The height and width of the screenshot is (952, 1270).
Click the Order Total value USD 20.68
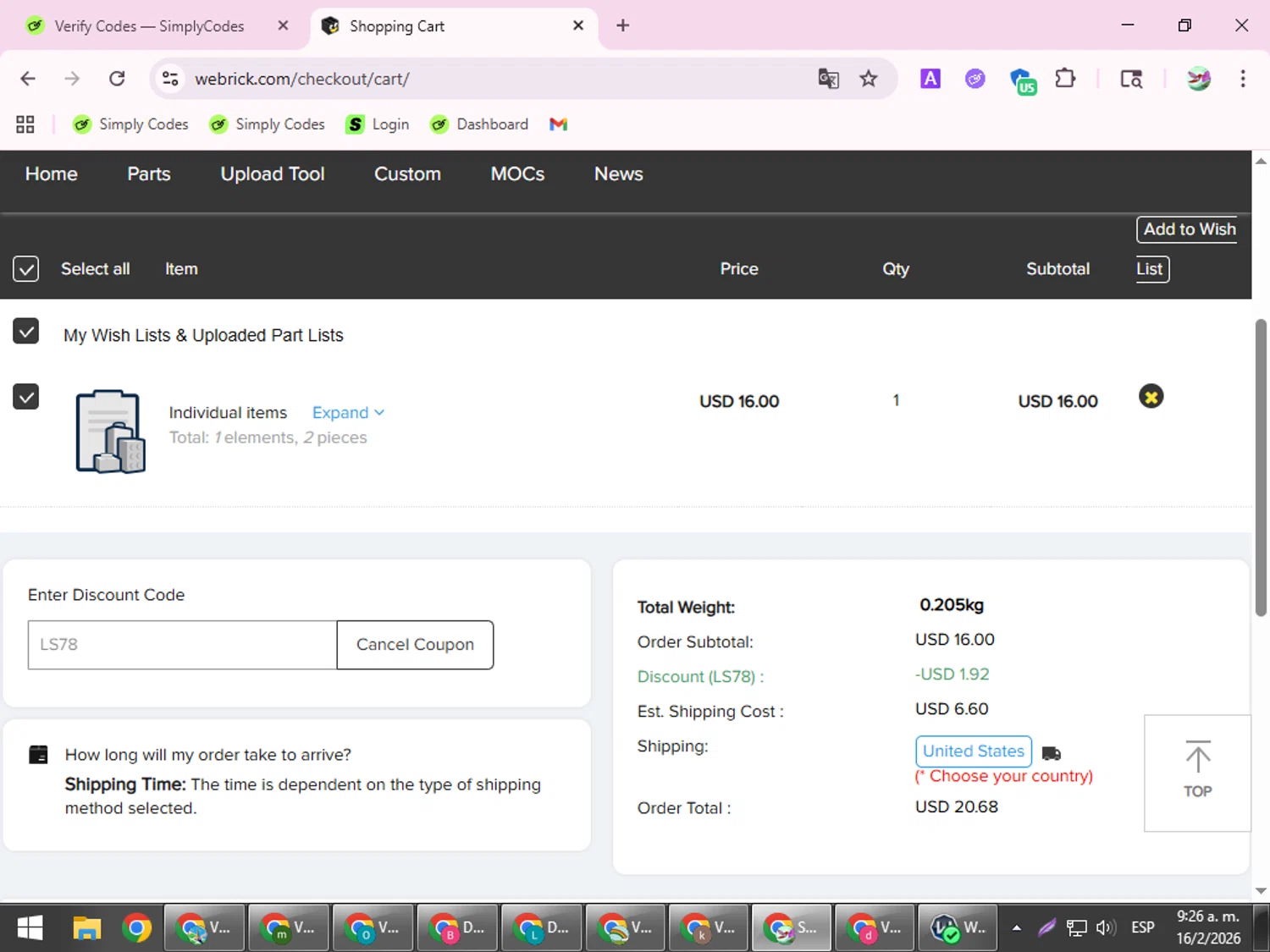tap(957, 807)
